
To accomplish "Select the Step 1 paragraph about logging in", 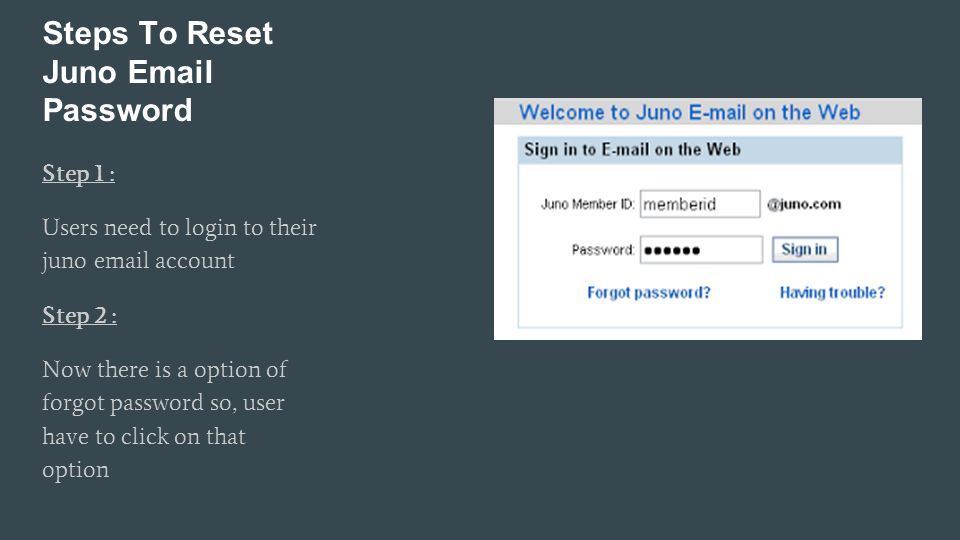I will tap(179, 244).
